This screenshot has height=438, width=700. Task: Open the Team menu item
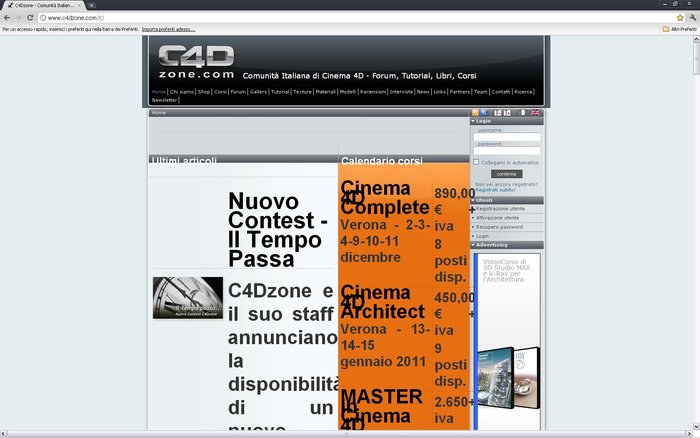480,92
